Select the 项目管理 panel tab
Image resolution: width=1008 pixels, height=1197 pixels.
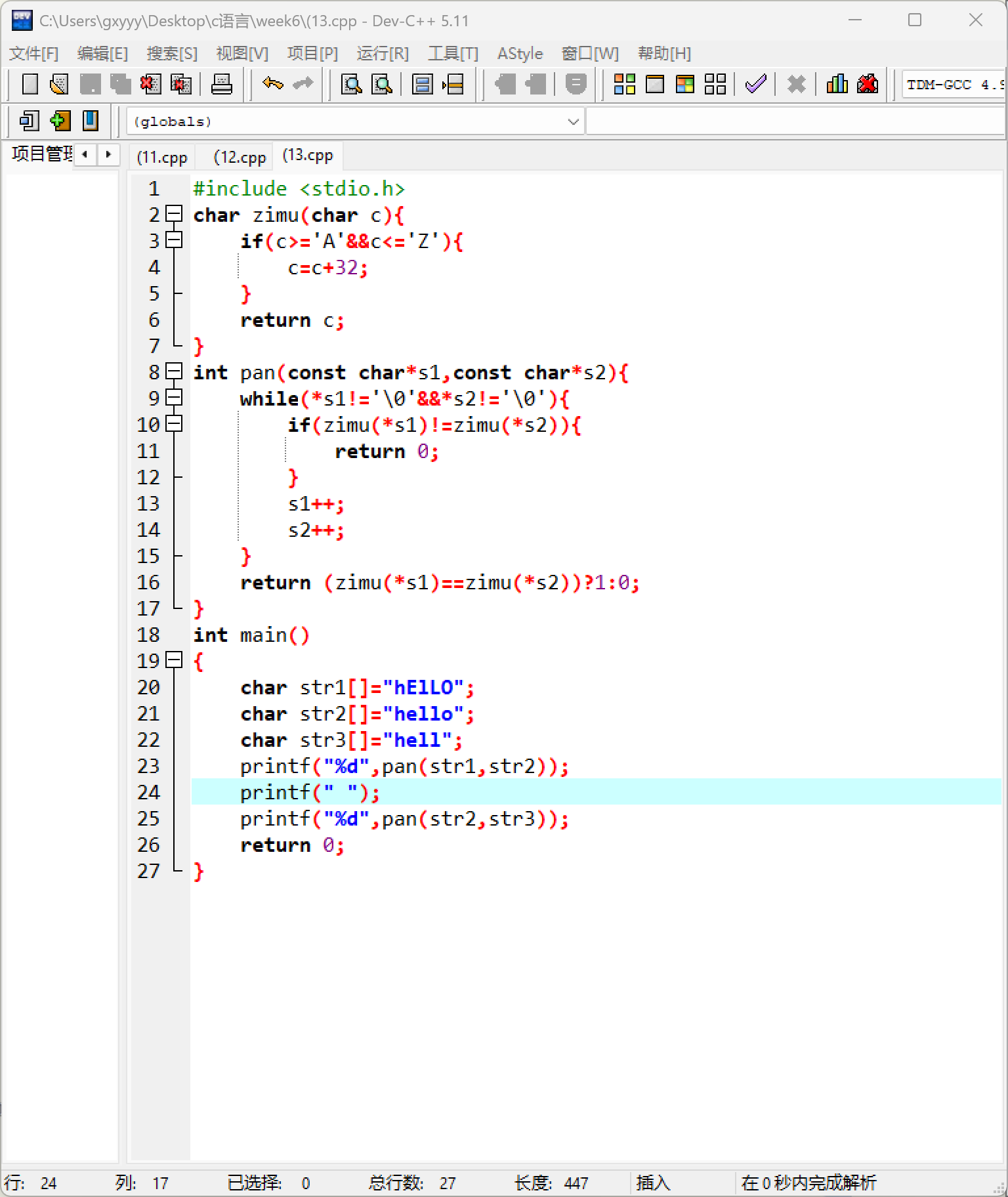pyautogui.click(x=41, y=154)
